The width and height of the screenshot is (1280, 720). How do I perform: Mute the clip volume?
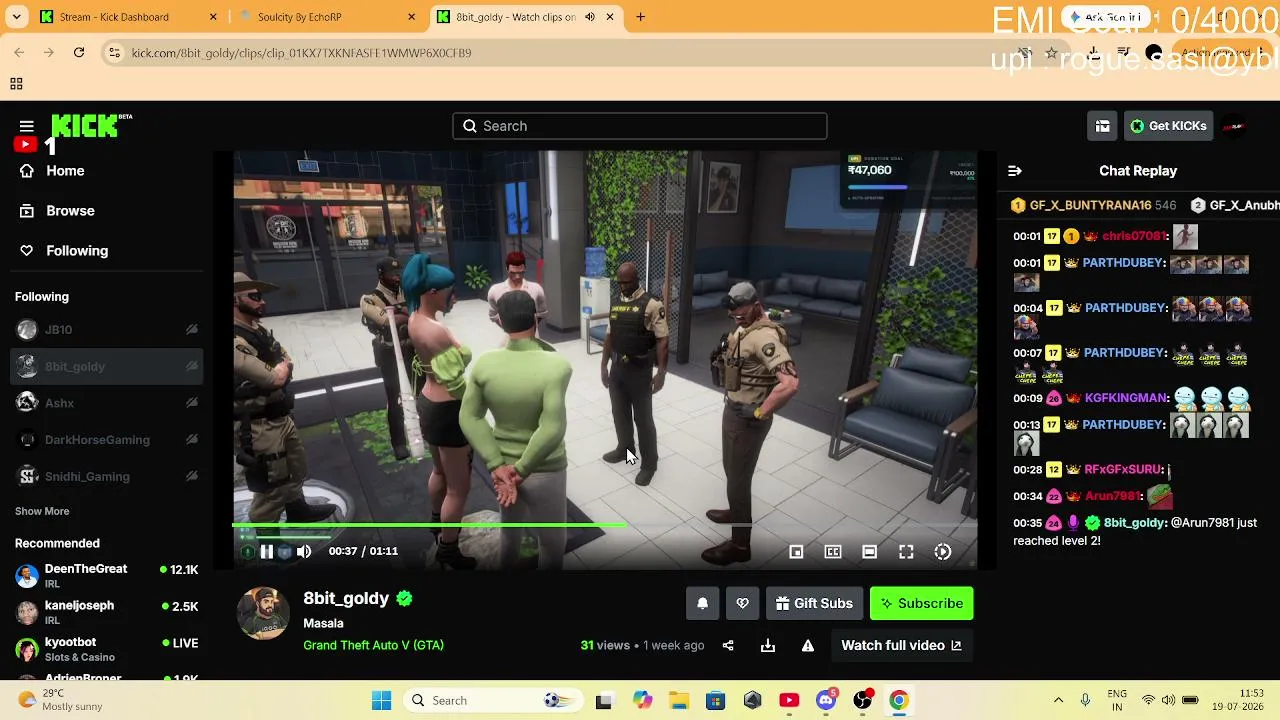click(x=304, y=552)
